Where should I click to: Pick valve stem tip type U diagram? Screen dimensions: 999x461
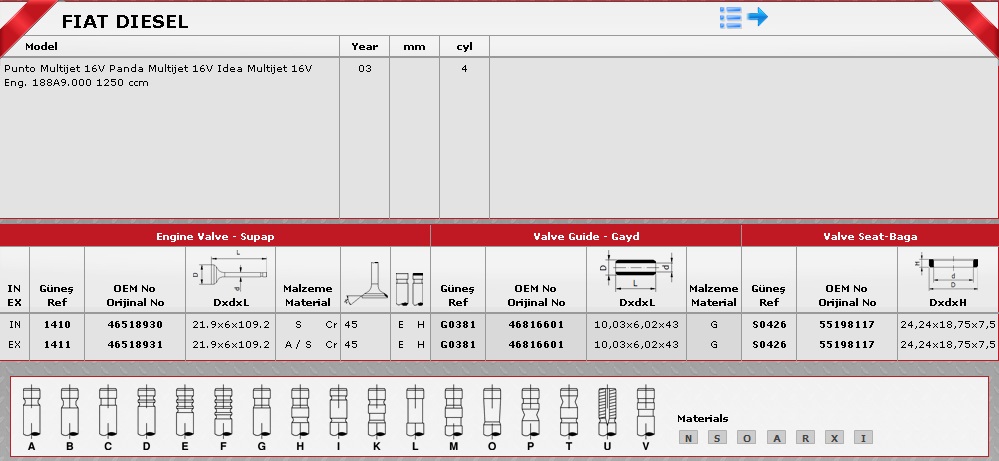point(605,412)
